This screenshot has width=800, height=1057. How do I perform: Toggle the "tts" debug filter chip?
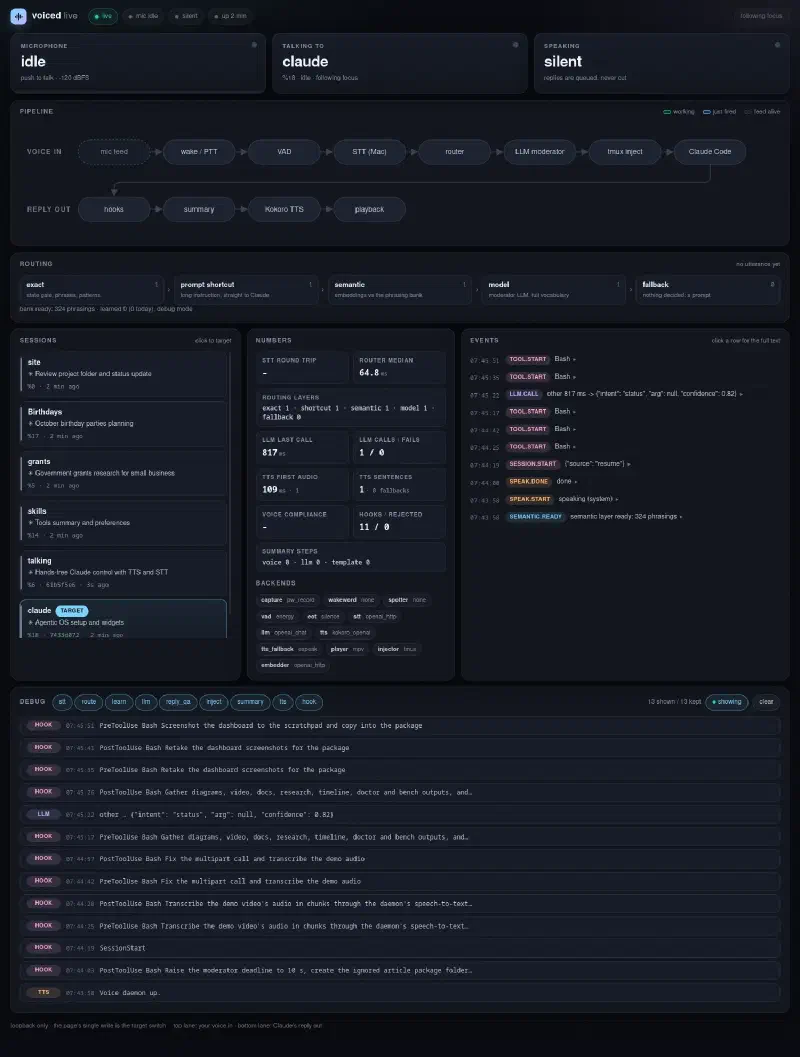pos(283,702)
